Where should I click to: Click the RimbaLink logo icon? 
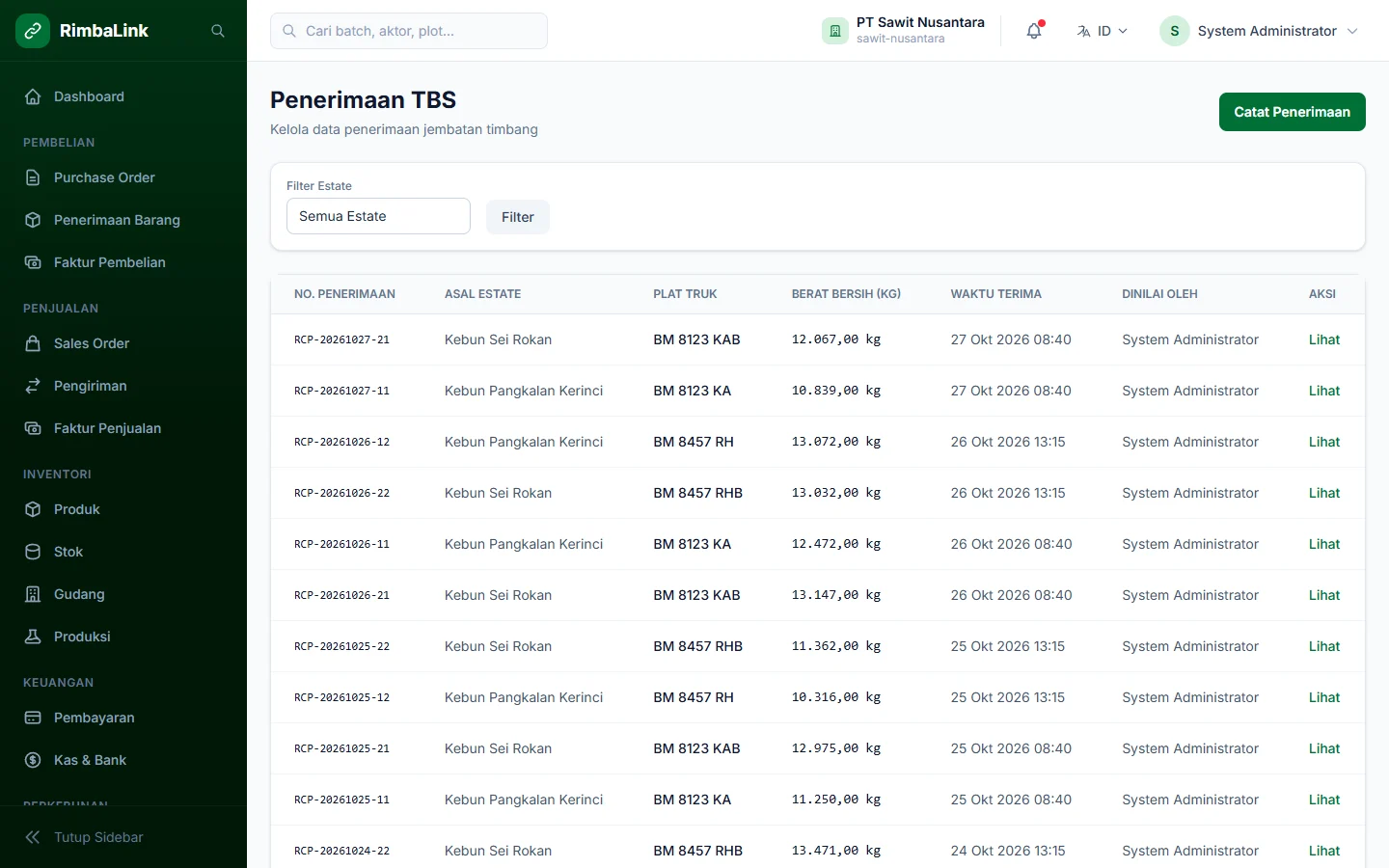pos(33,31)
